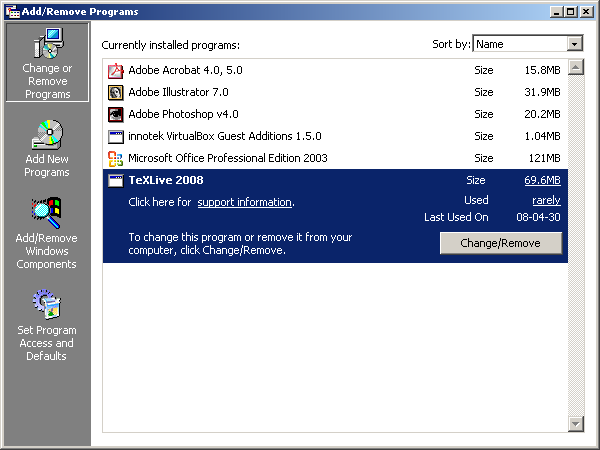Click the scrollbar down arrow
The image size is (600, 450).
pos(575,425)
